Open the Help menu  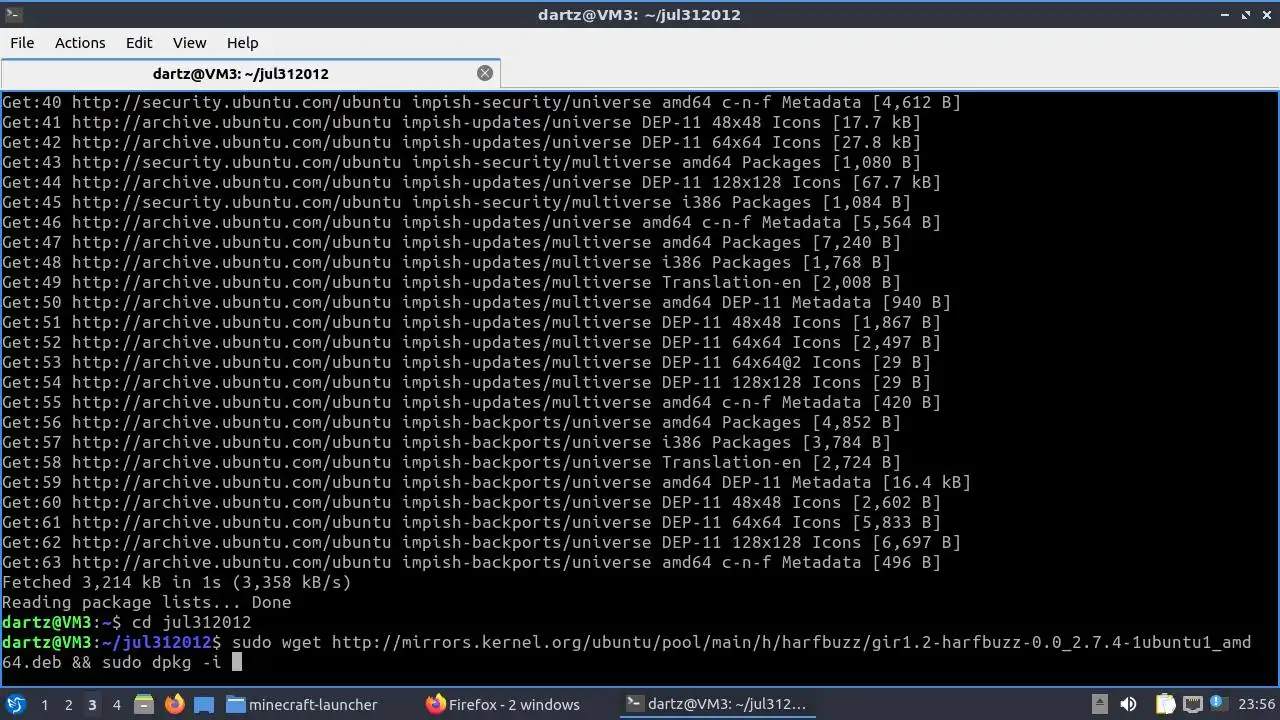click(x=243, y=43)
